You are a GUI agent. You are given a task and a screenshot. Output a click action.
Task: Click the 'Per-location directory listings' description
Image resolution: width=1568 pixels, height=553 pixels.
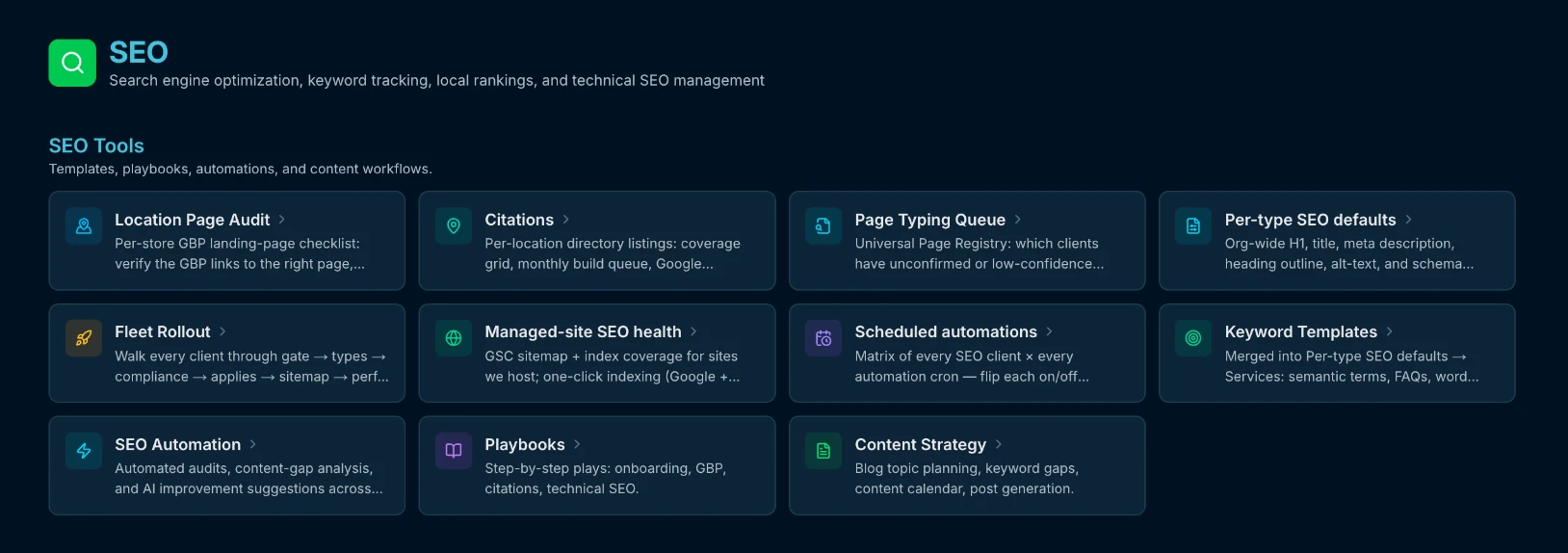click(x=613, y=253)
